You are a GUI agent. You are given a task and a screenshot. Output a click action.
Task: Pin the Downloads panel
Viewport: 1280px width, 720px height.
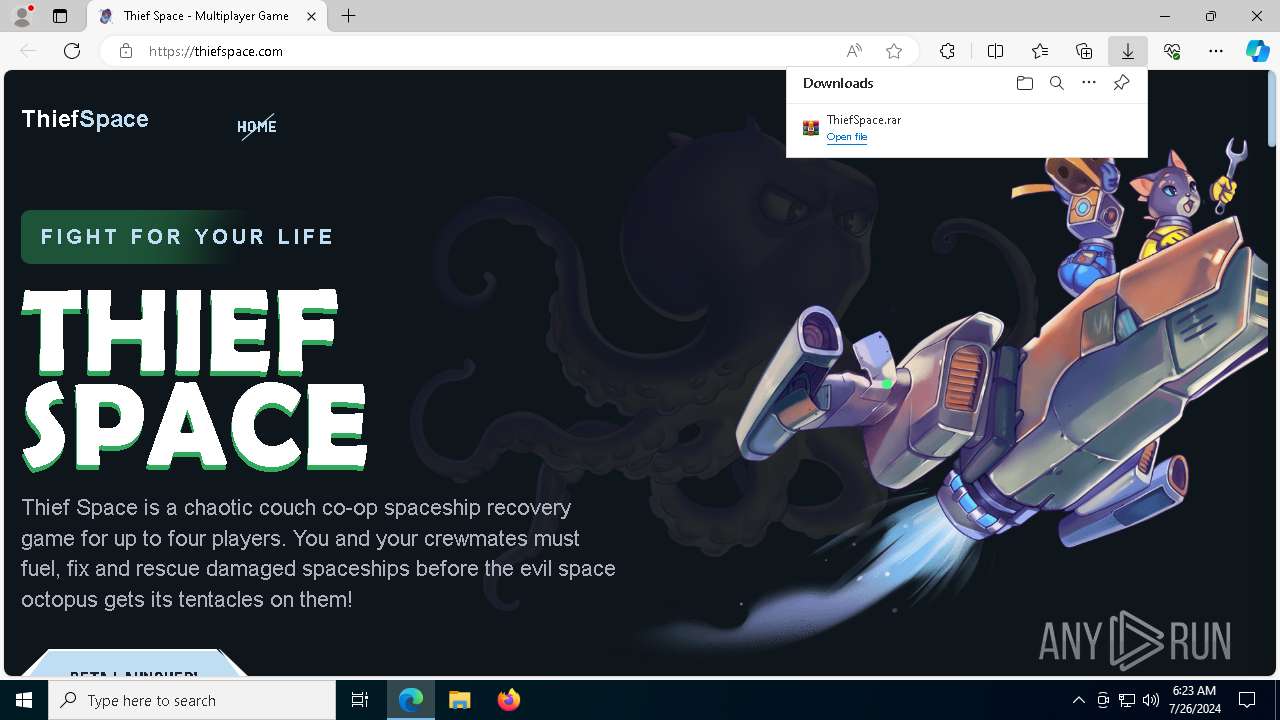[x=1121, y=83]
